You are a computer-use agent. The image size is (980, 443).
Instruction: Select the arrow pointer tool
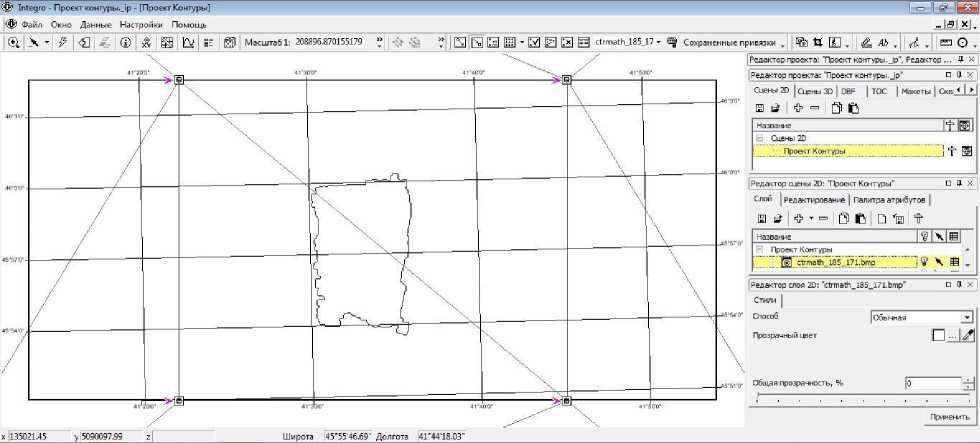coord(34,42)
